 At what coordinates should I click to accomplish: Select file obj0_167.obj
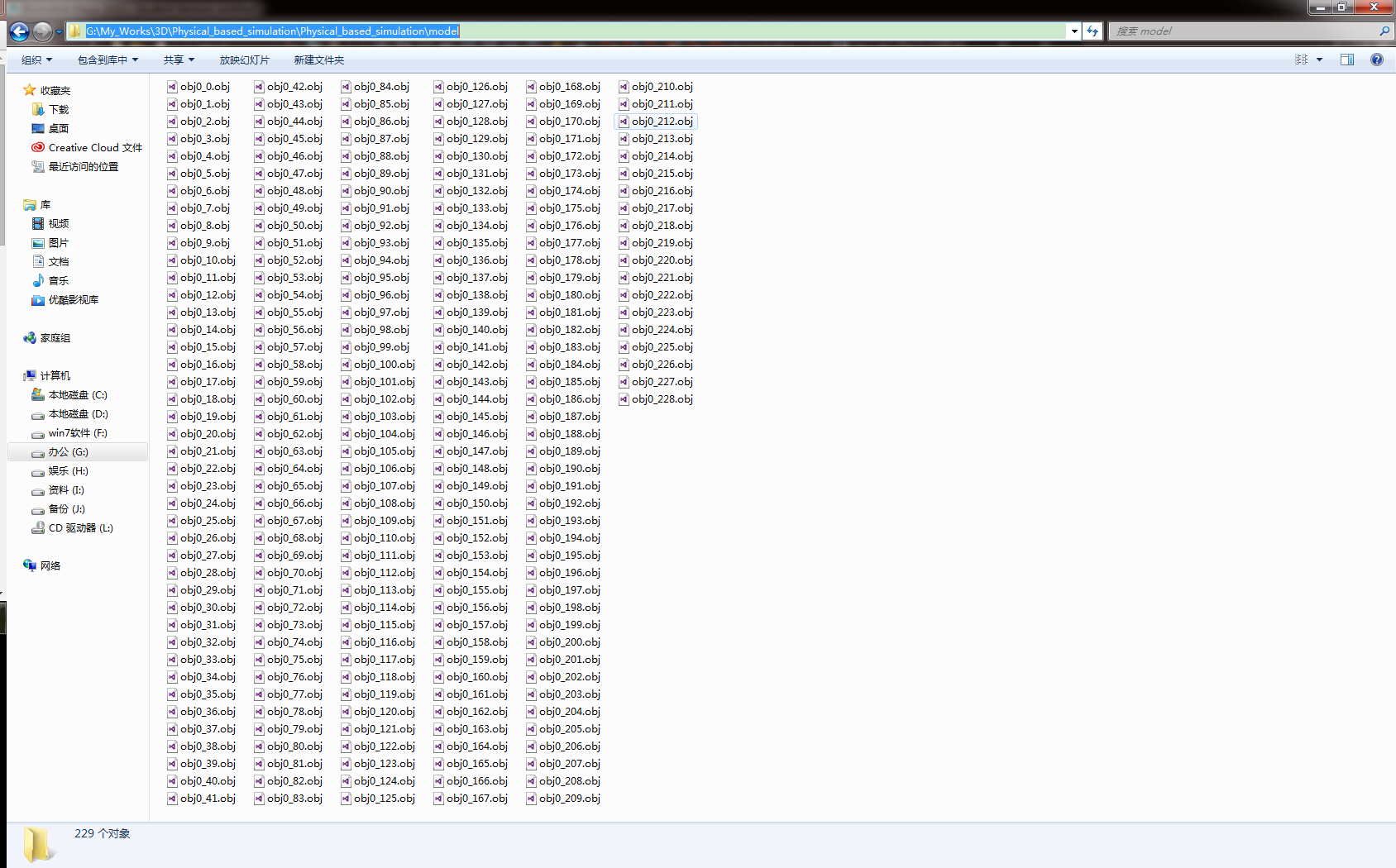coord(471,798)
